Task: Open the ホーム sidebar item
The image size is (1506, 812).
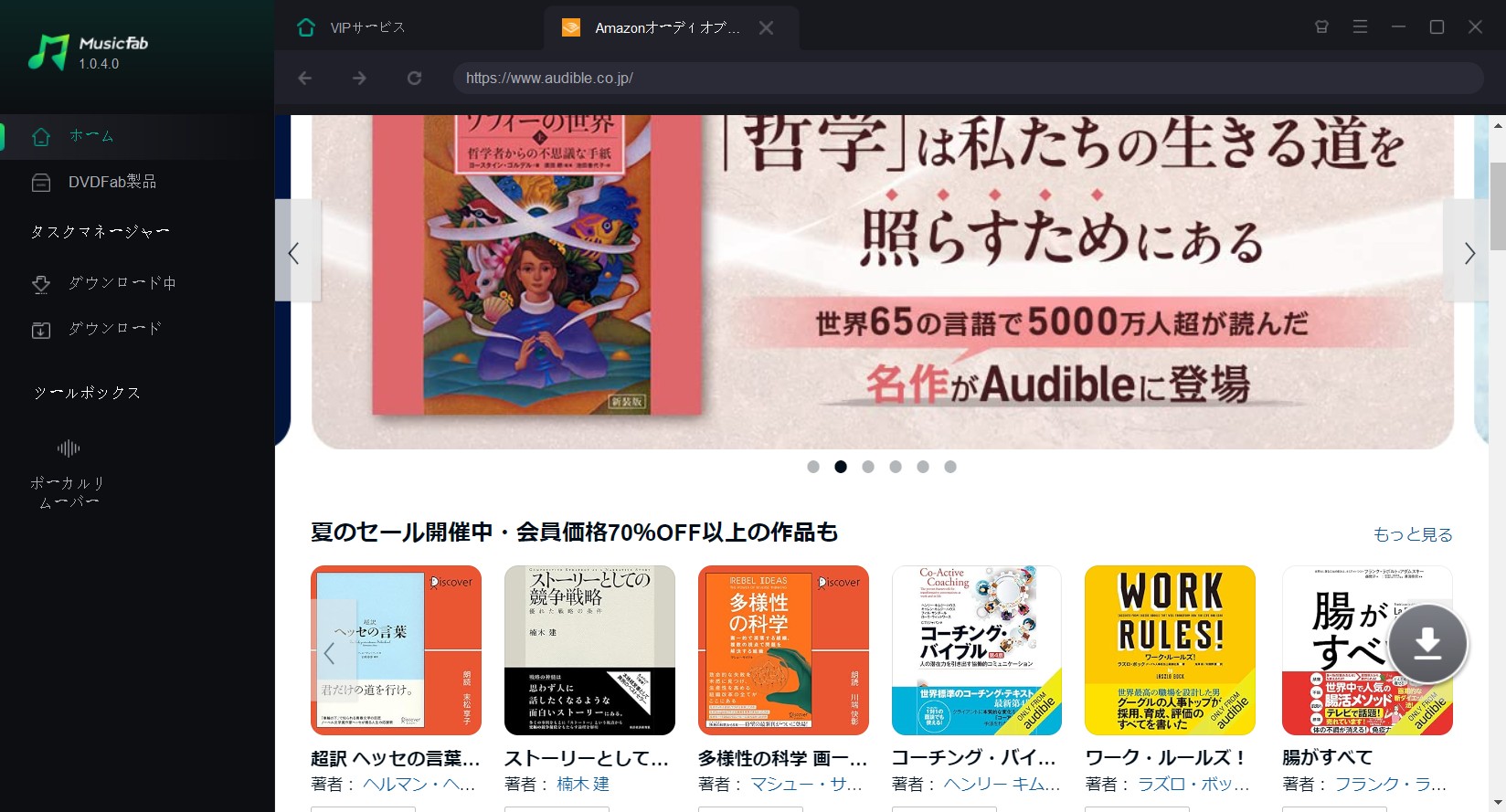Action: click(137, 137)
